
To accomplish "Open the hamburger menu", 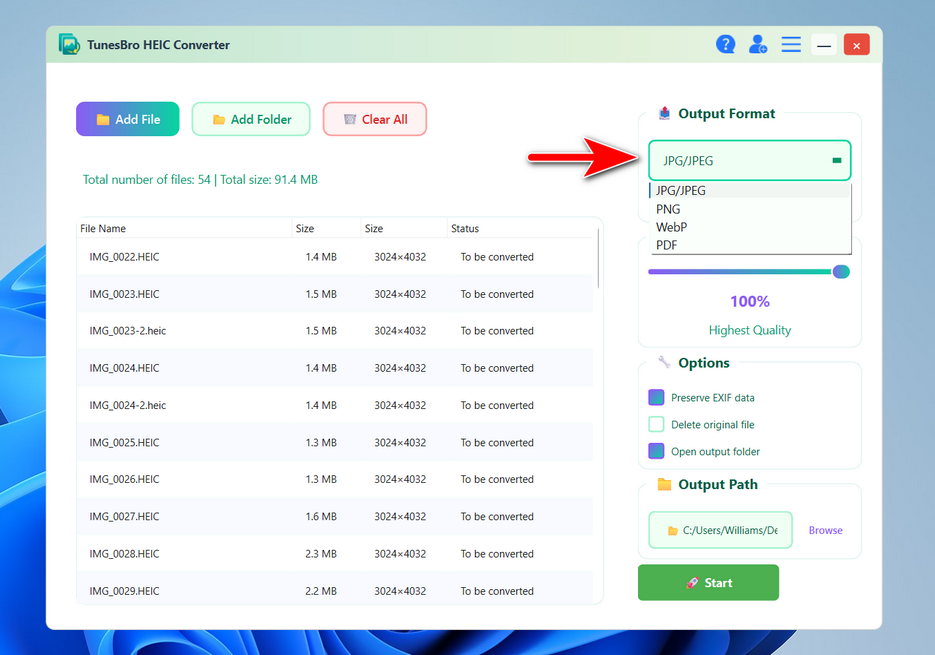I will click(791, 44).
